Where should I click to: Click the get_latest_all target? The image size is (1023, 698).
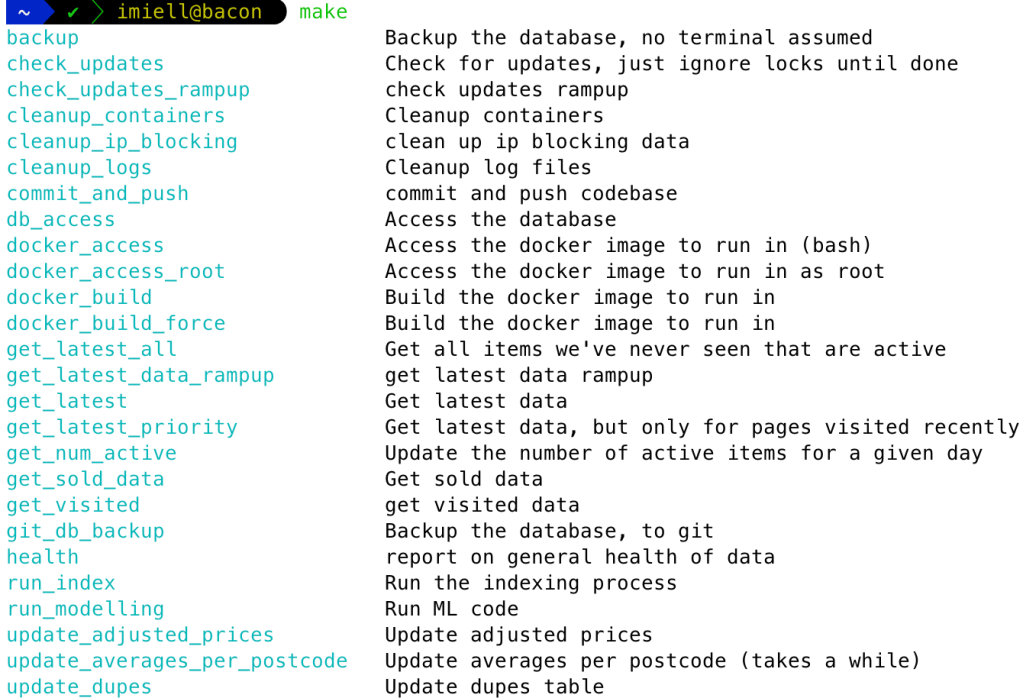point(91,350)
